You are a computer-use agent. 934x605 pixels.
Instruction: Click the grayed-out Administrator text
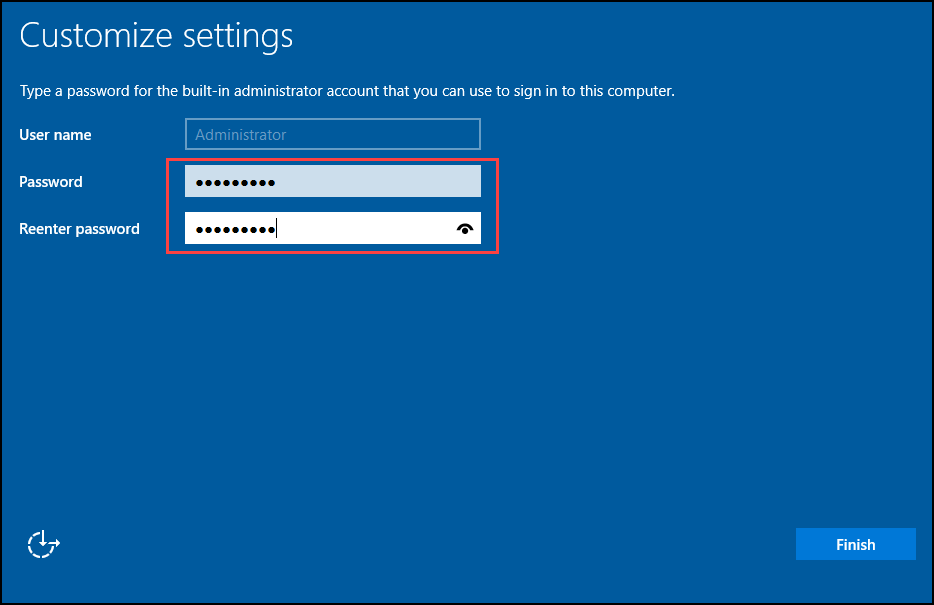[x=241, y=135]
